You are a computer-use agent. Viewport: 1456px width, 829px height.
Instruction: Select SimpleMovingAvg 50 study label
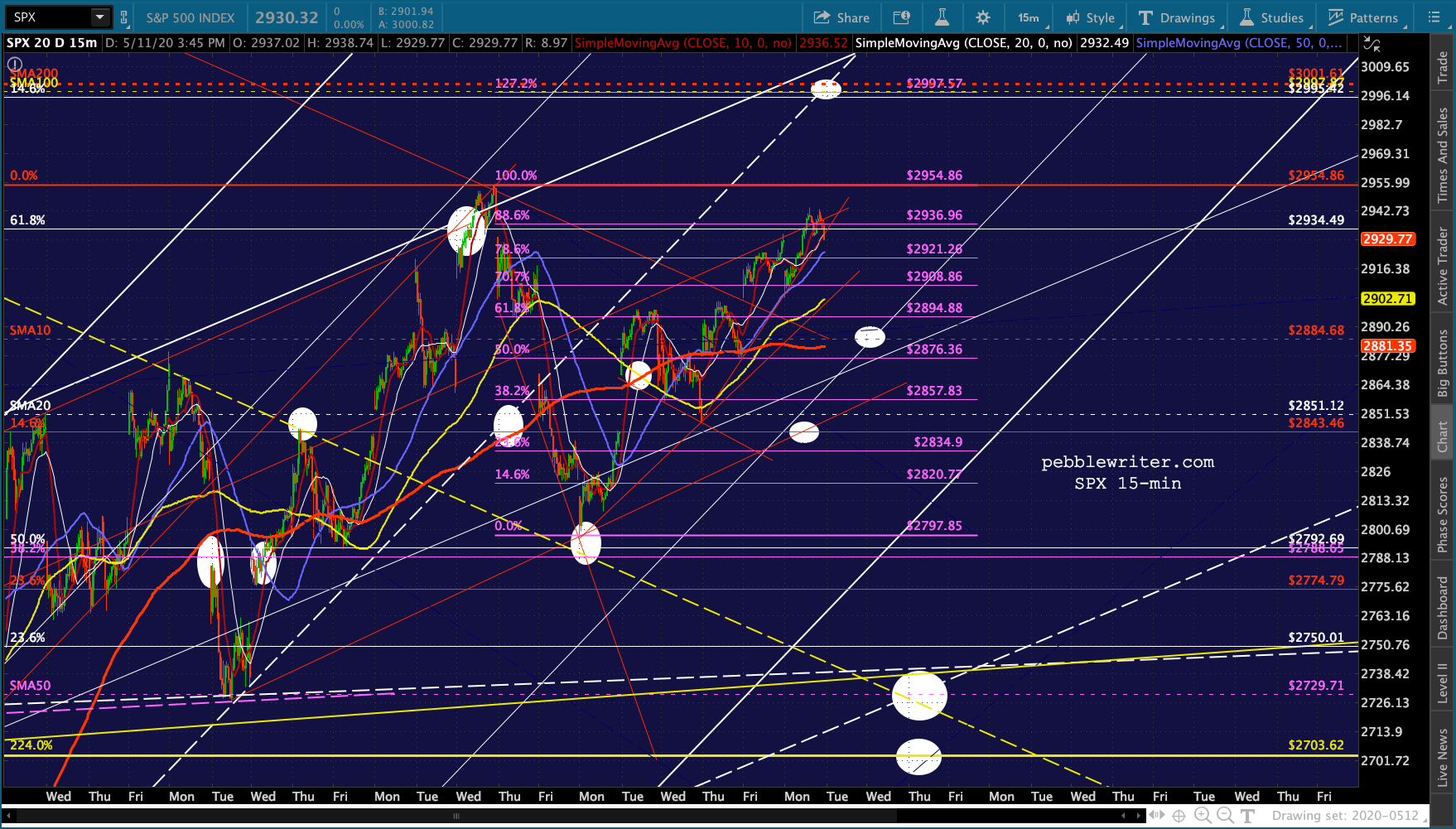click(1239, 42)
